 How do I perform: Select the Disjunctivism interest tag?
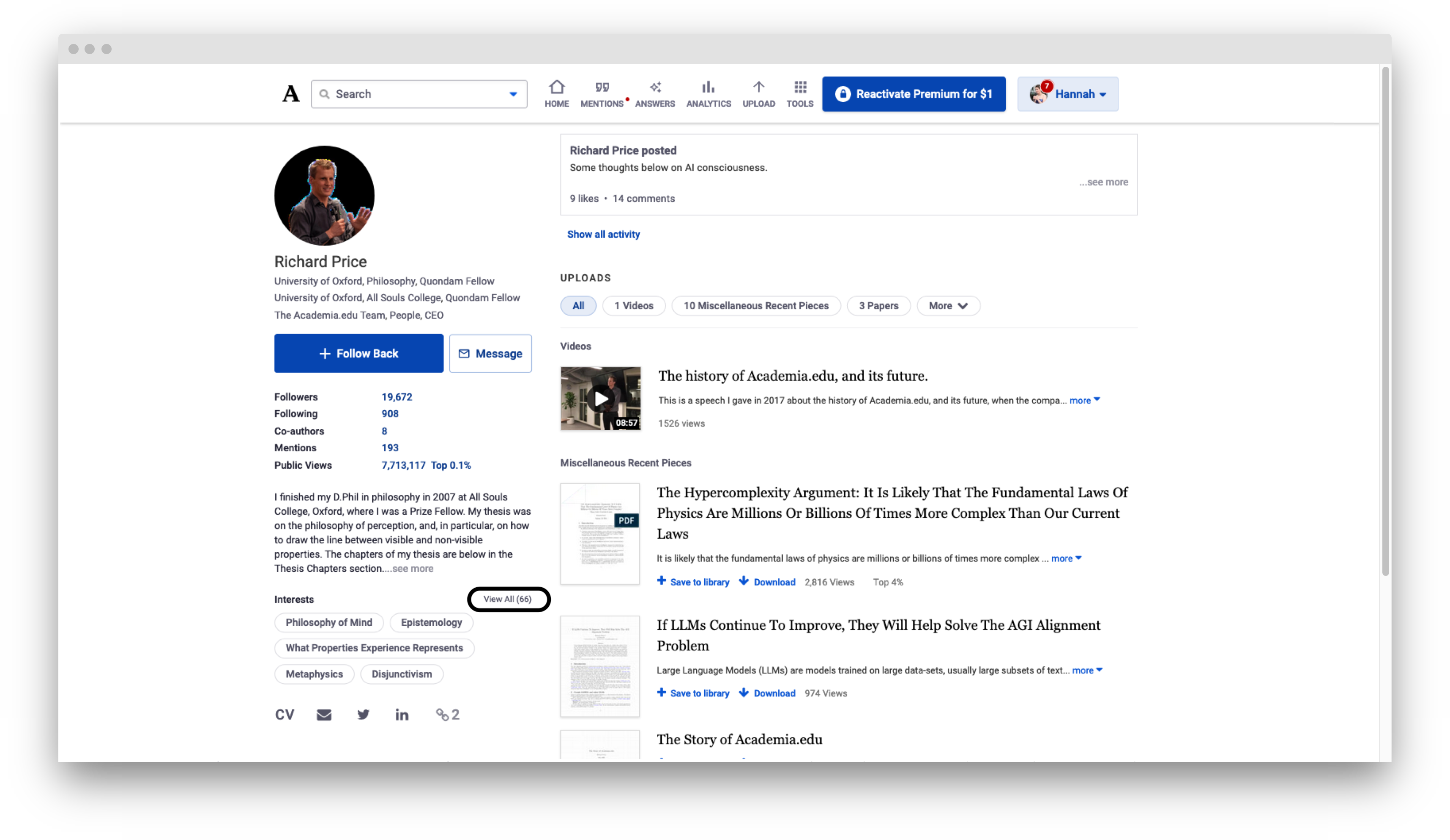point(401,674)
